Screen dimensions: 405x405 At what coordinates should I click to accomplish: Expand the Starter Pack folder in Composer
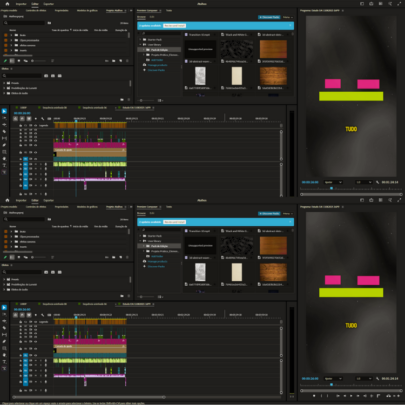(140, 236)
